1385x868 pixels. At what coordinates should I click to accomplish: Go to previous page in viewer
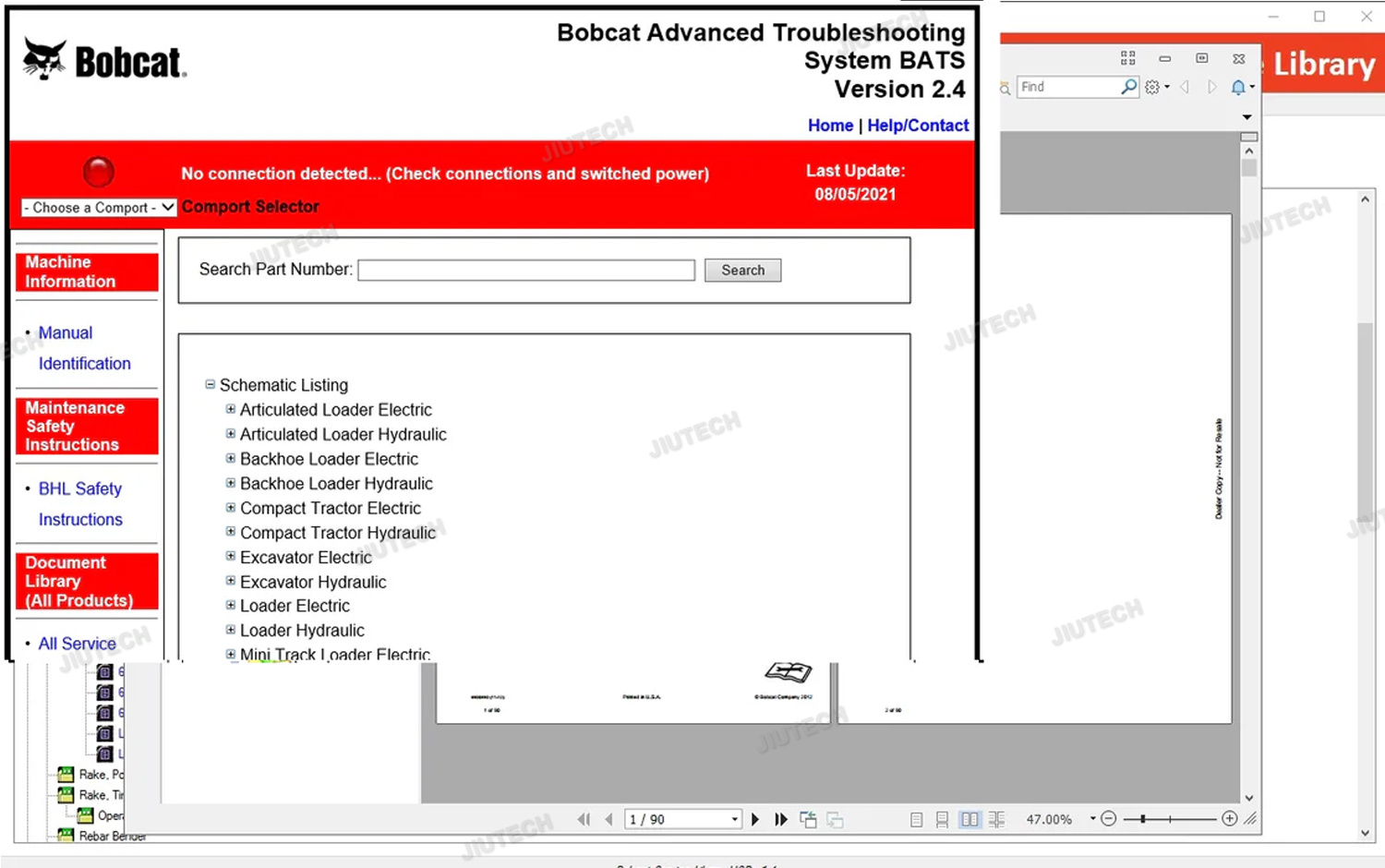click(608, 819)
